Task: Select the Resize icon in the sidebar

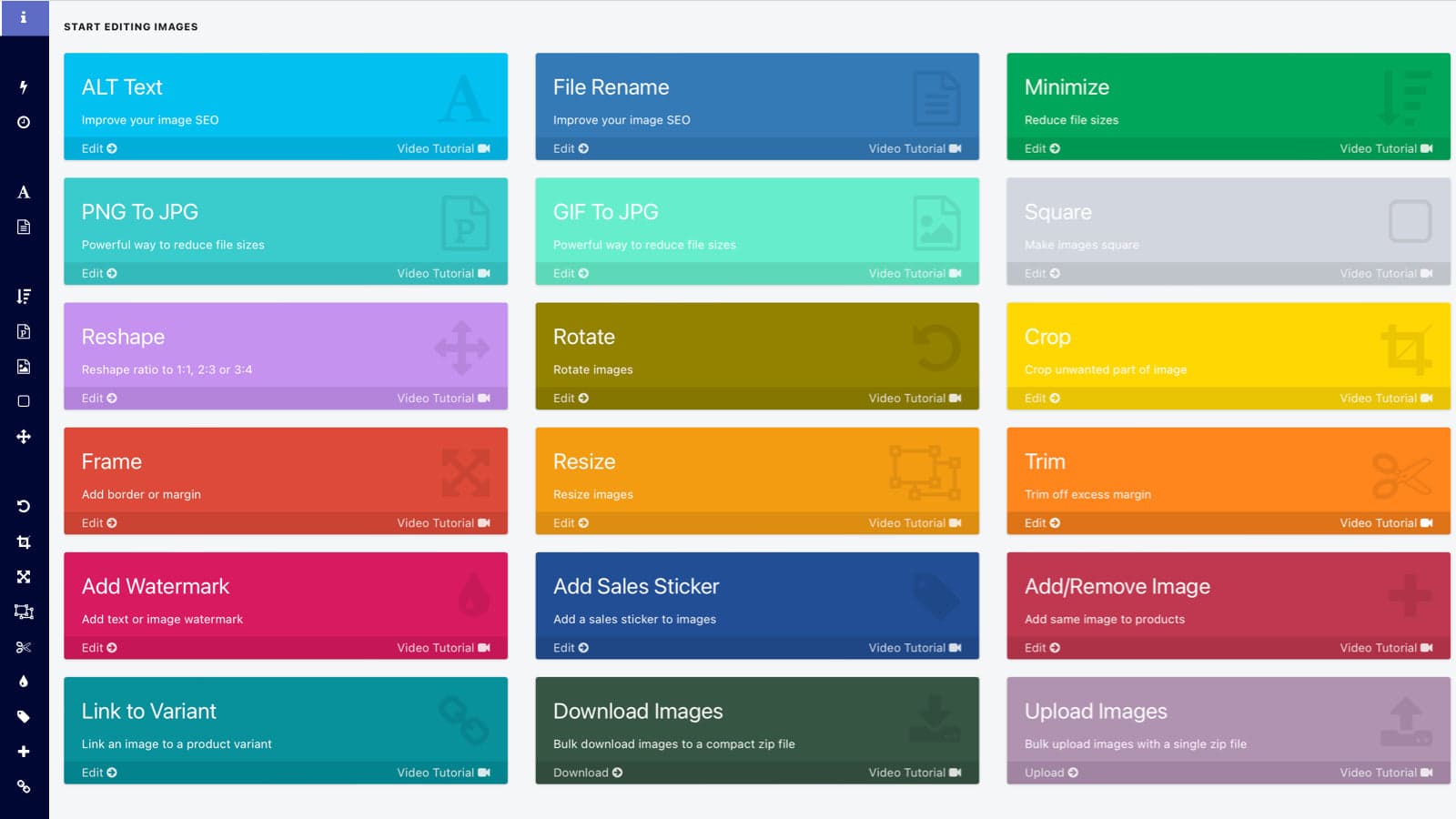Action: click(25, 612)
